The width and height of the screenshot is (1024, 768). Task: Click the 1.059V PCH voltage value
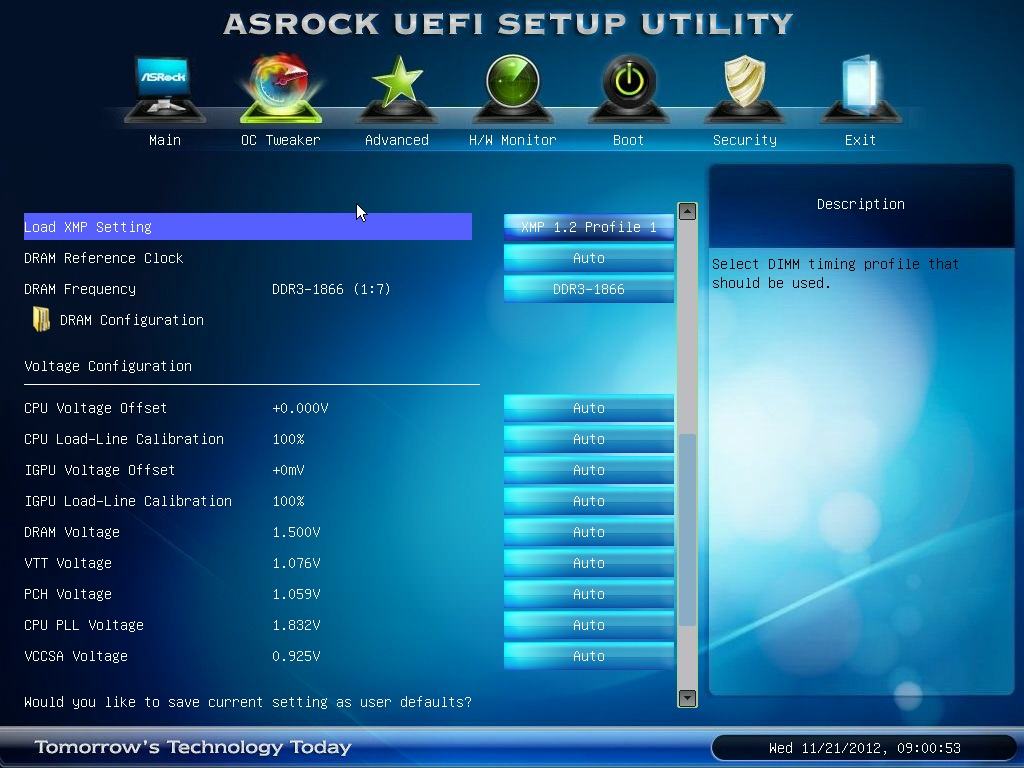pos(296,594)
